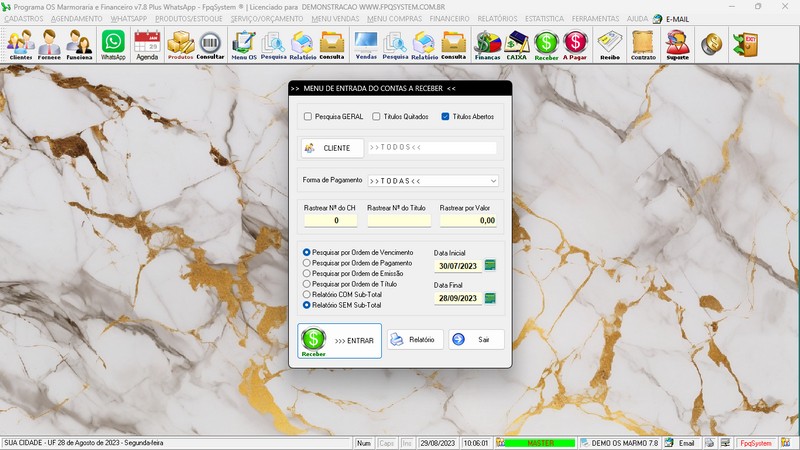The height and width of the screenshot is (450, 800).
Task: Open the SERVIÇO/ORÇAMENTO menu
Action: 267,19
